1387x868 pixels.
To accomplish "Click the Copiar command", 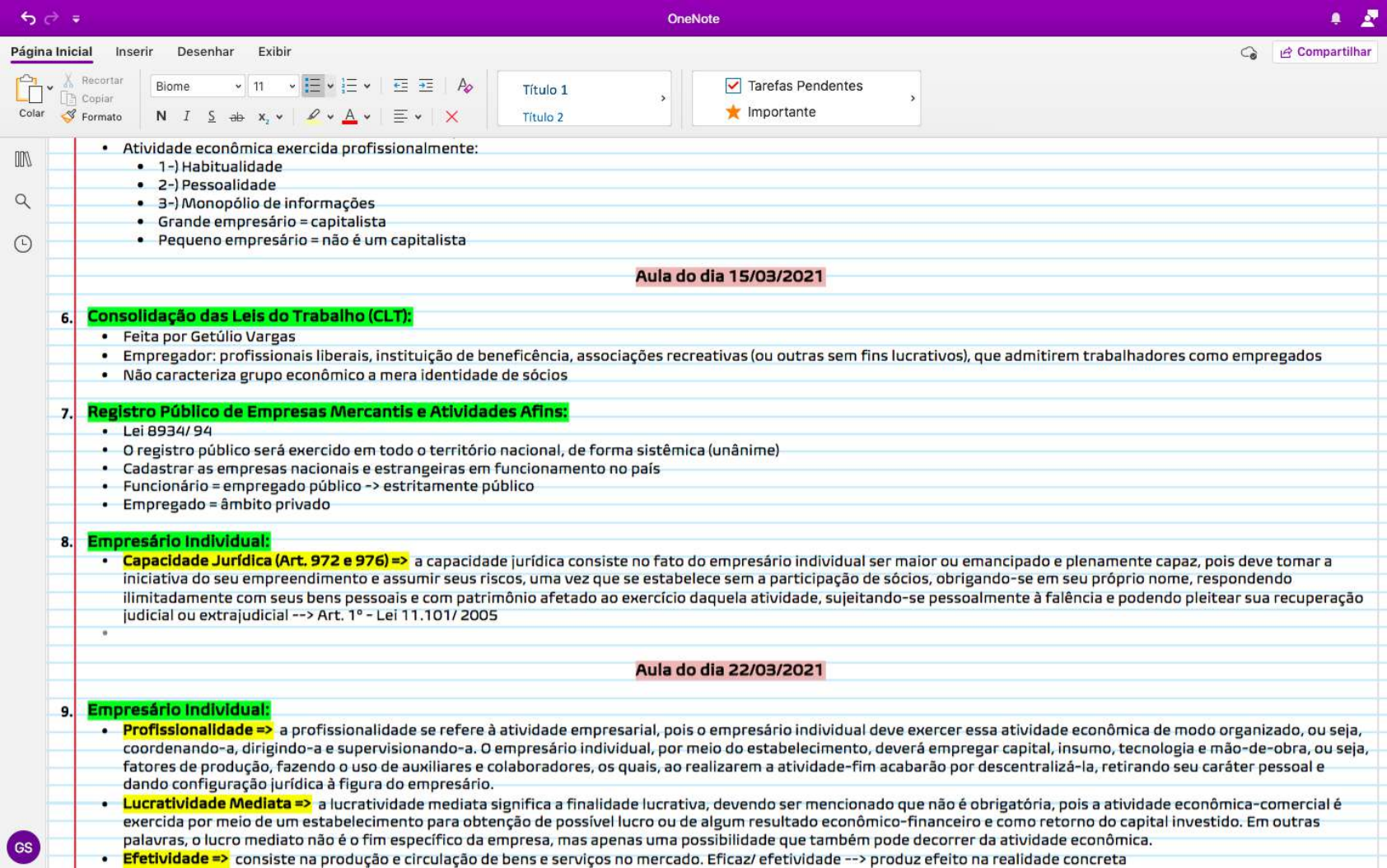I will tap(89, 98).
